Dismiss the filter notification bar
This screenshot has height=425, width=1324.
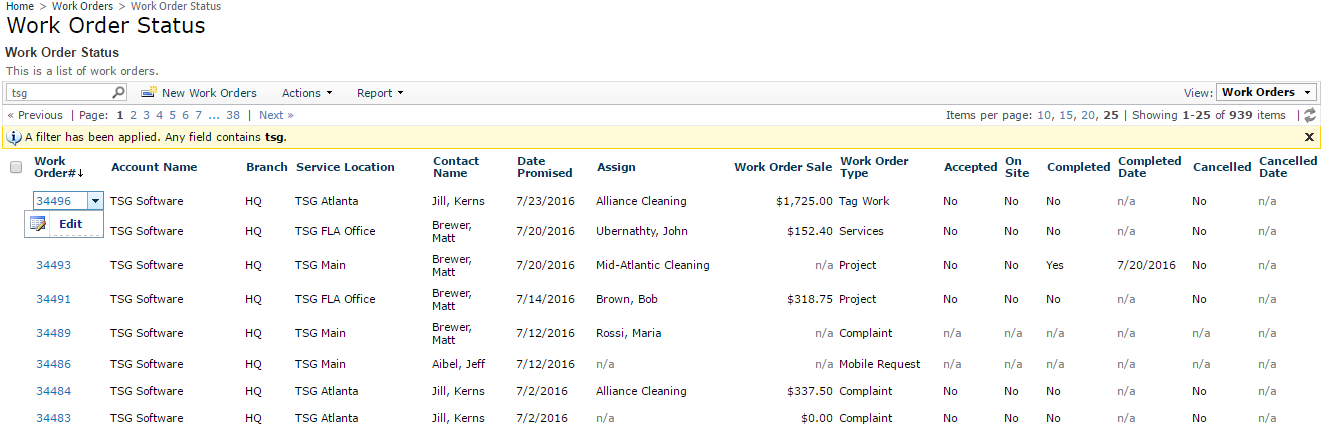tap(1309, 137)
